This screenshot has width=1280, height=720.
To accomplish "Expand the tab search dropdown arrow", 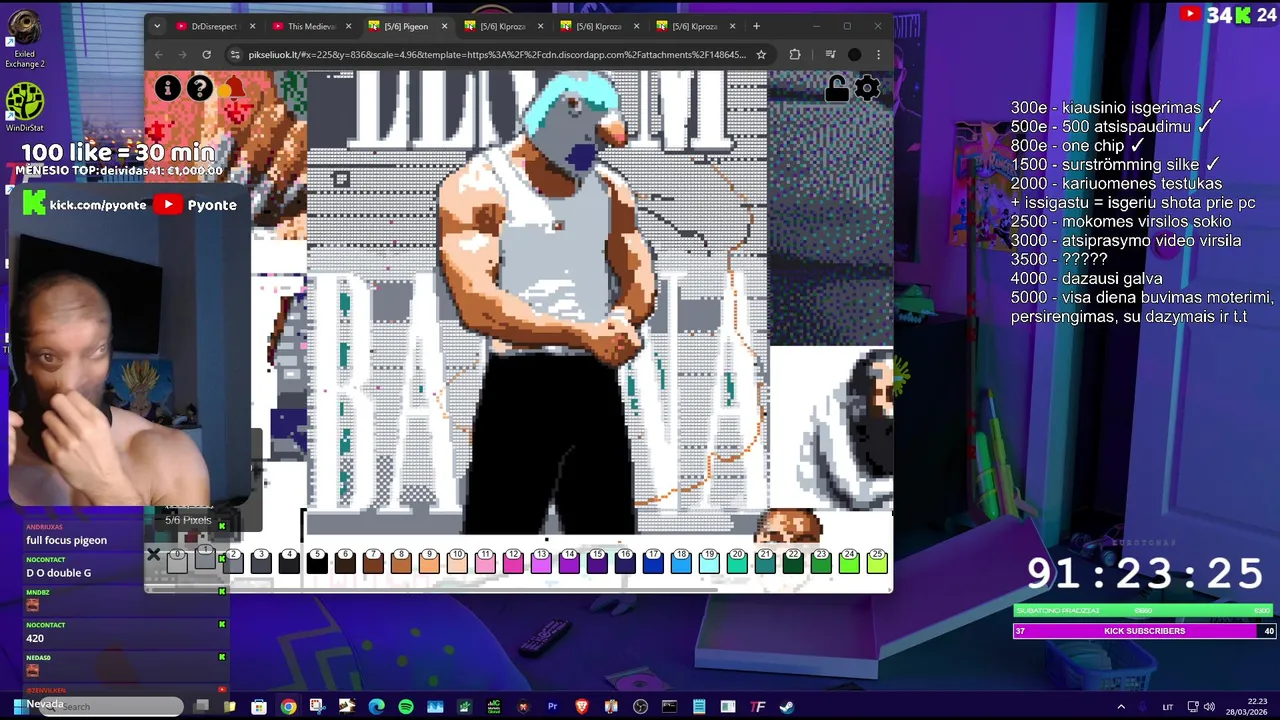I will 157,26.
